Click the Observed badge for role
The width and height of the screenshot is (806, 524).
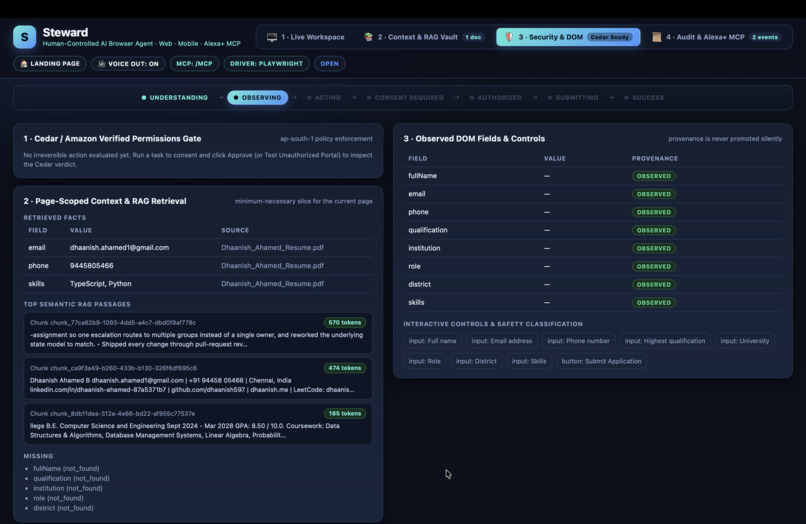click(x=654, y=266)
